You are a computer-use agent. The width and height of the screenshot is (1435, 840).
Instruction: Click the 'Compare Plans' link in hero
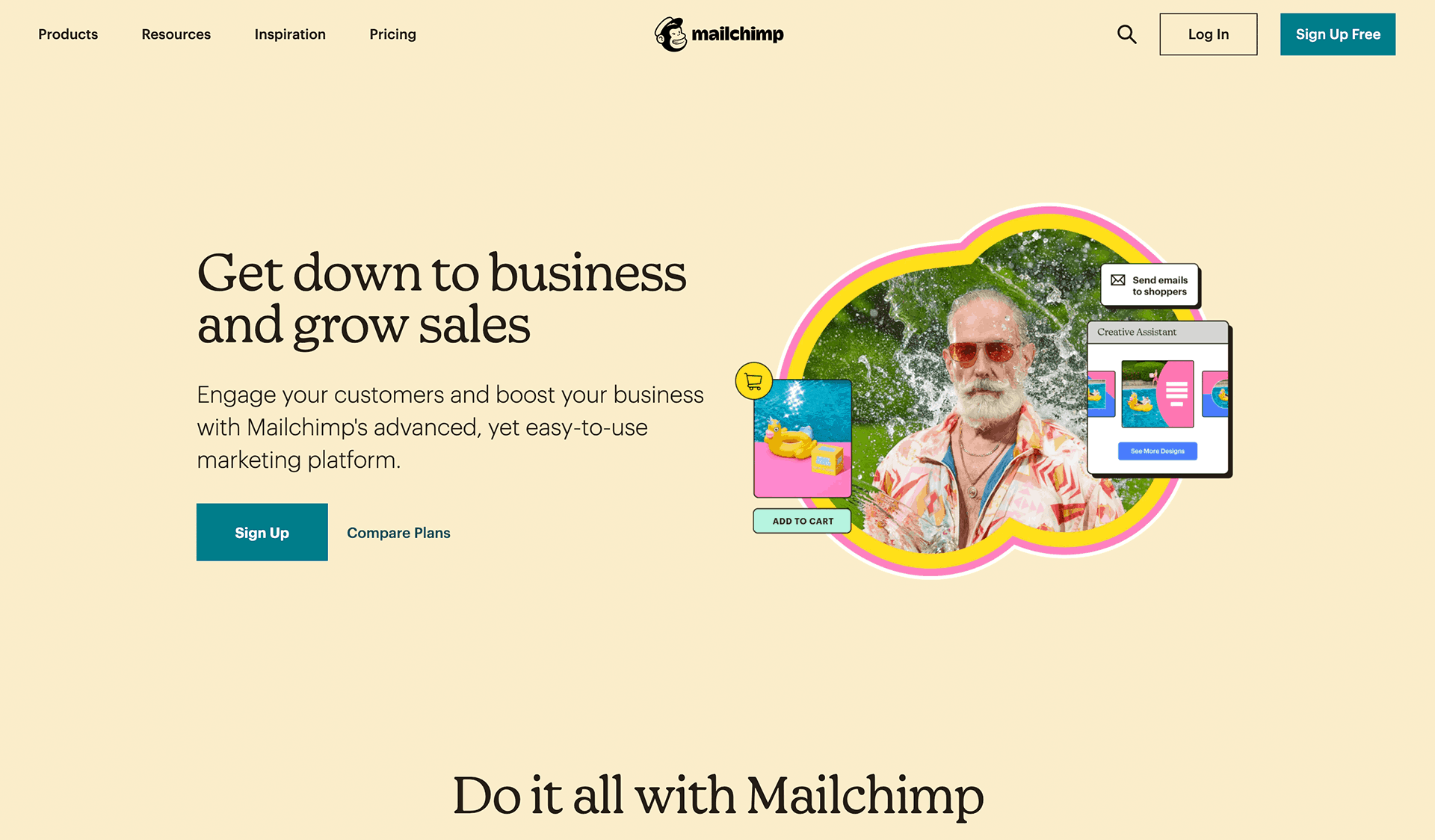pos(399,532)
